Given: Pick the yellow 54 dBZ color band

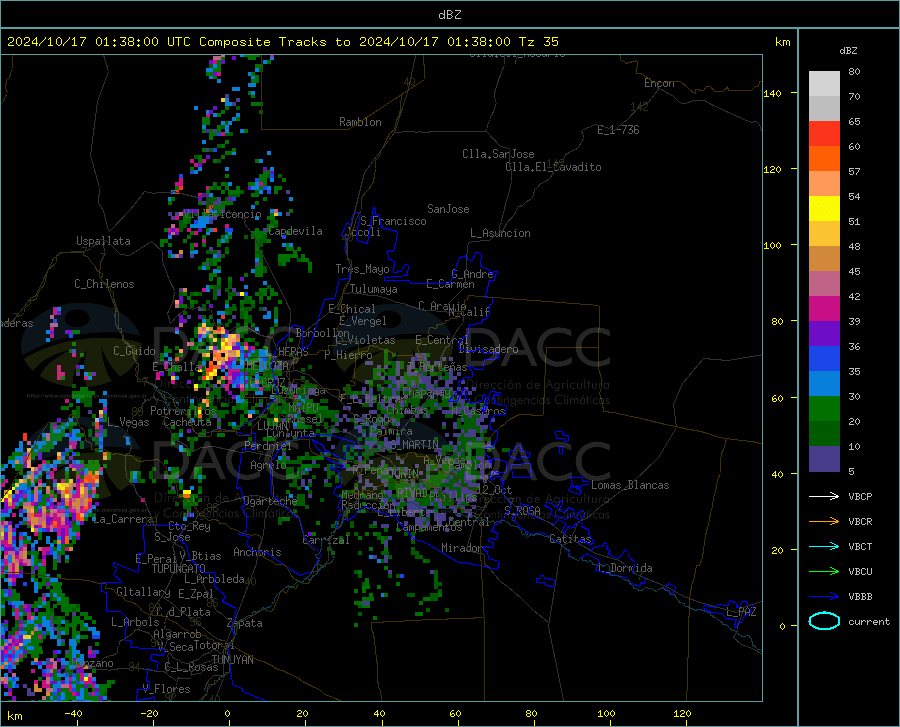Looking at the screenshot, I should [x=824, y=208].
